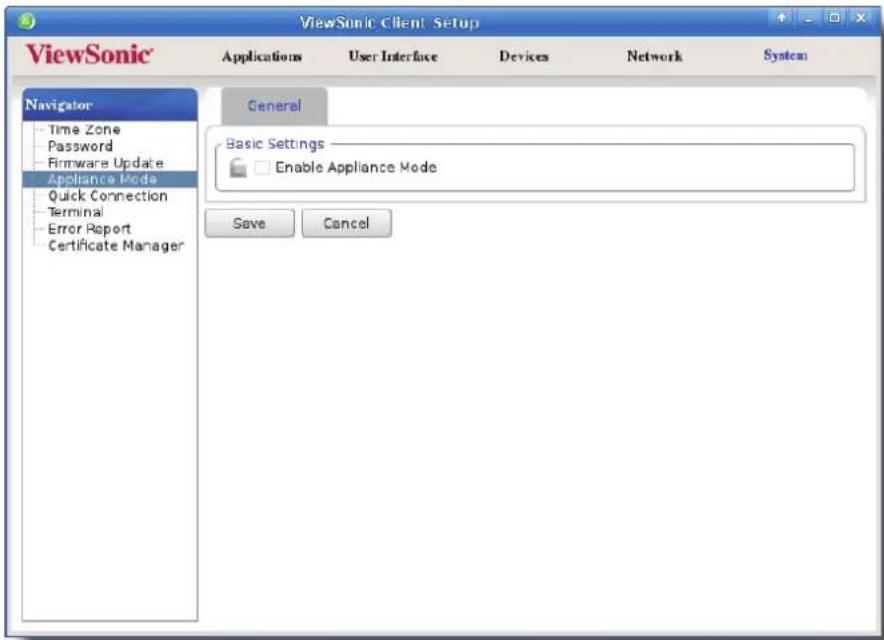Click the green ViewSonic title bar icon
884x640 pixels.
point(26,21)
